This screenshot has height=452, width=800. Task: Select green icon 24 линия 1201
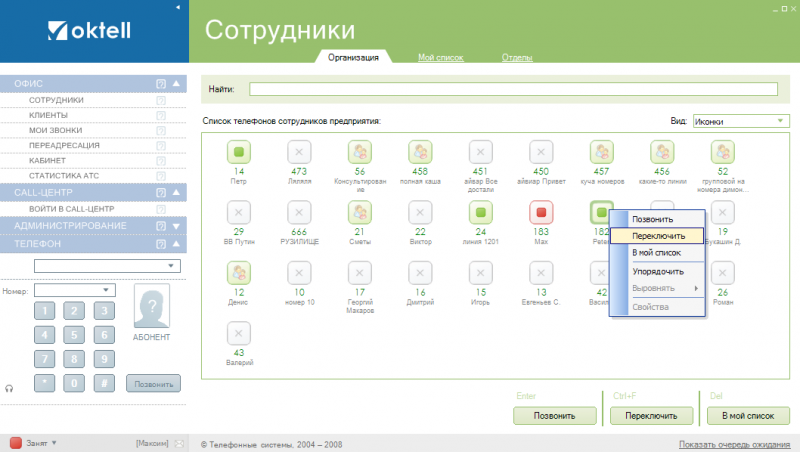[481, 212]
